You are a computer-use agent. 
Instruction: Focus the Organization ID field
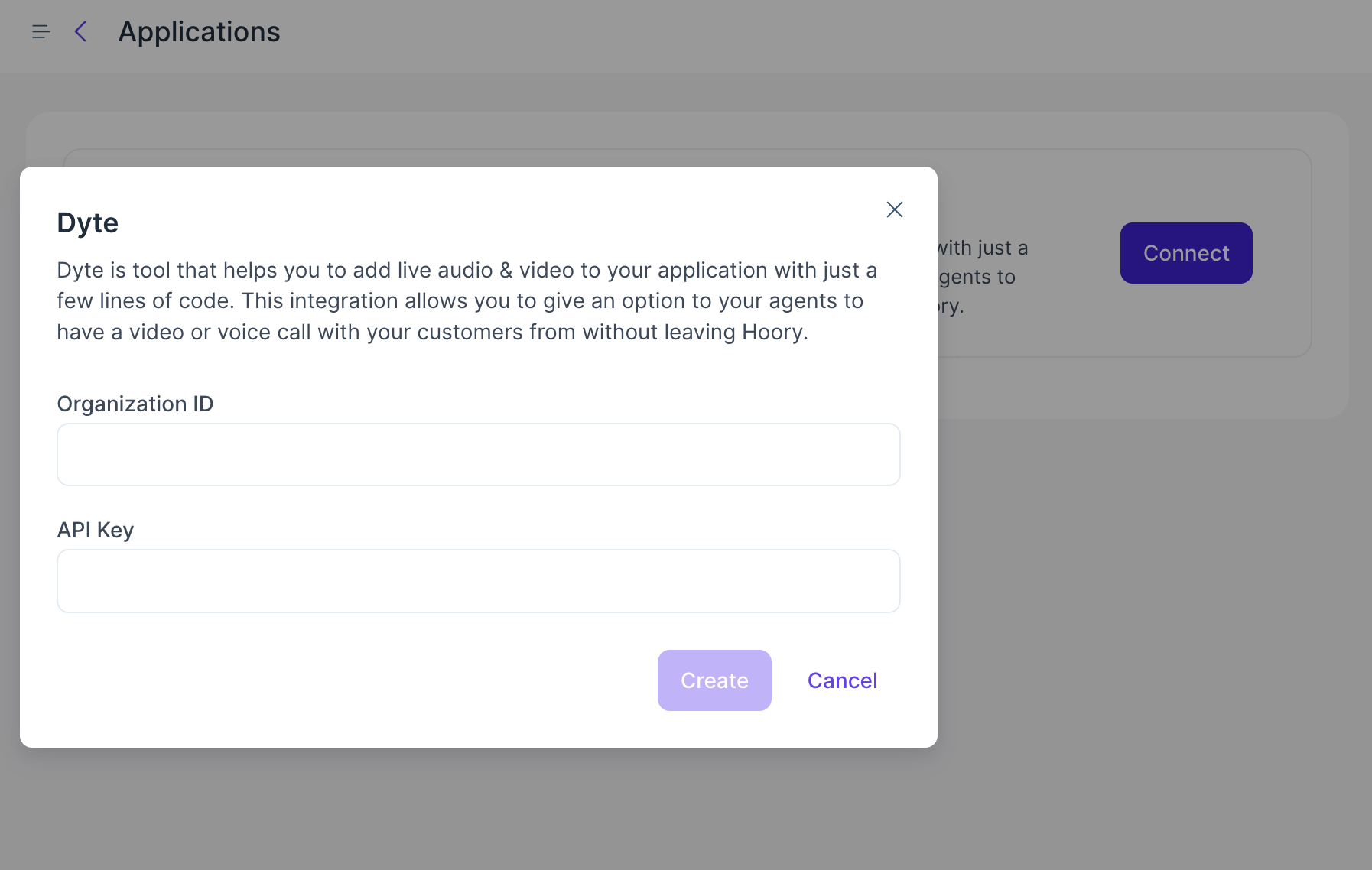point(479,455)
